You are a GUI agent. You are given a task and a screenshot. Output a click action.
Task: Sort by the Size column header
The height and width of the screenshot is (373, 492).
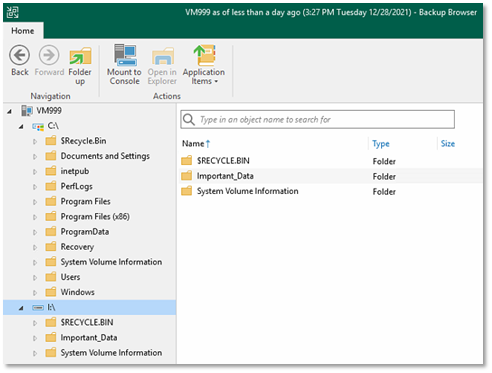pyautogui.click(x=448, y=144)
